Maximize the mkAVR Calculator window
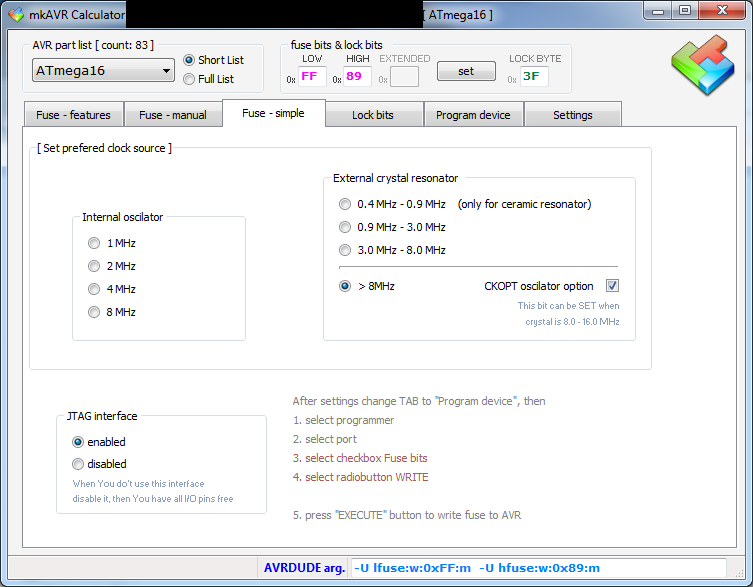753x587 pixels. tap(685, 11)
